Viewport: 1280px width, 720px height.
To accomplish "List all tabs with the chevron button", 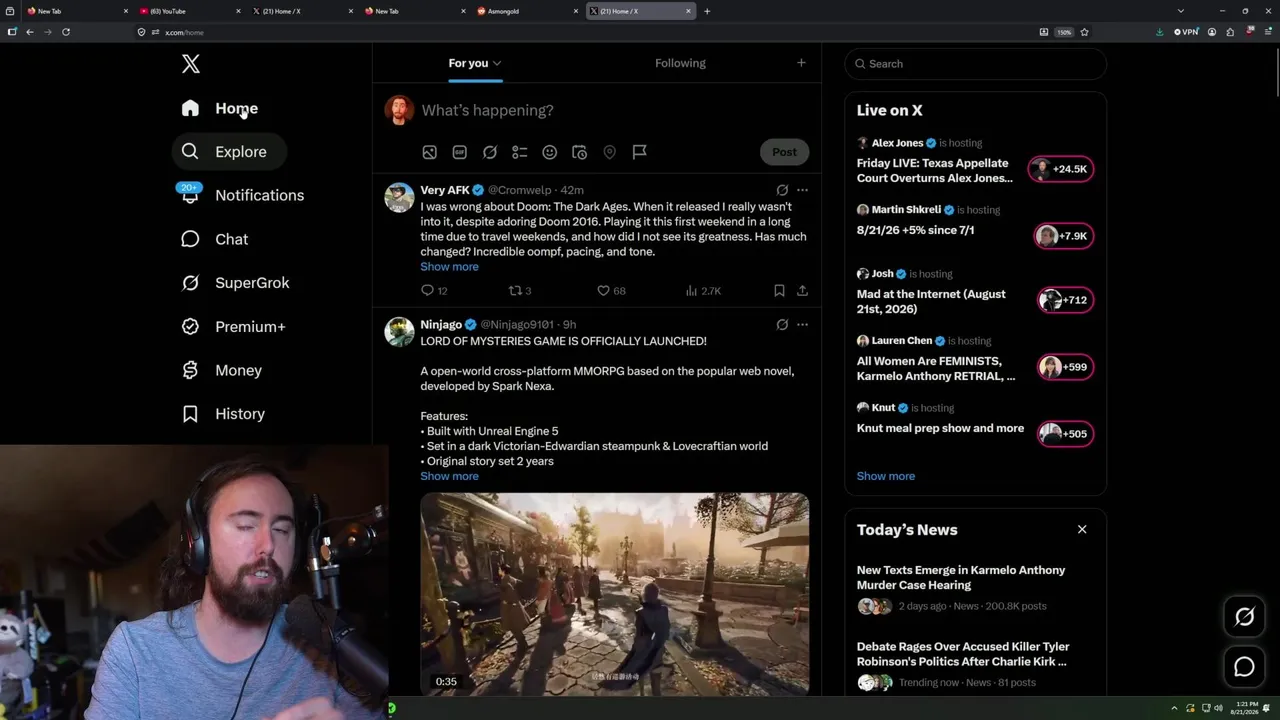I will coord(1181,11).
